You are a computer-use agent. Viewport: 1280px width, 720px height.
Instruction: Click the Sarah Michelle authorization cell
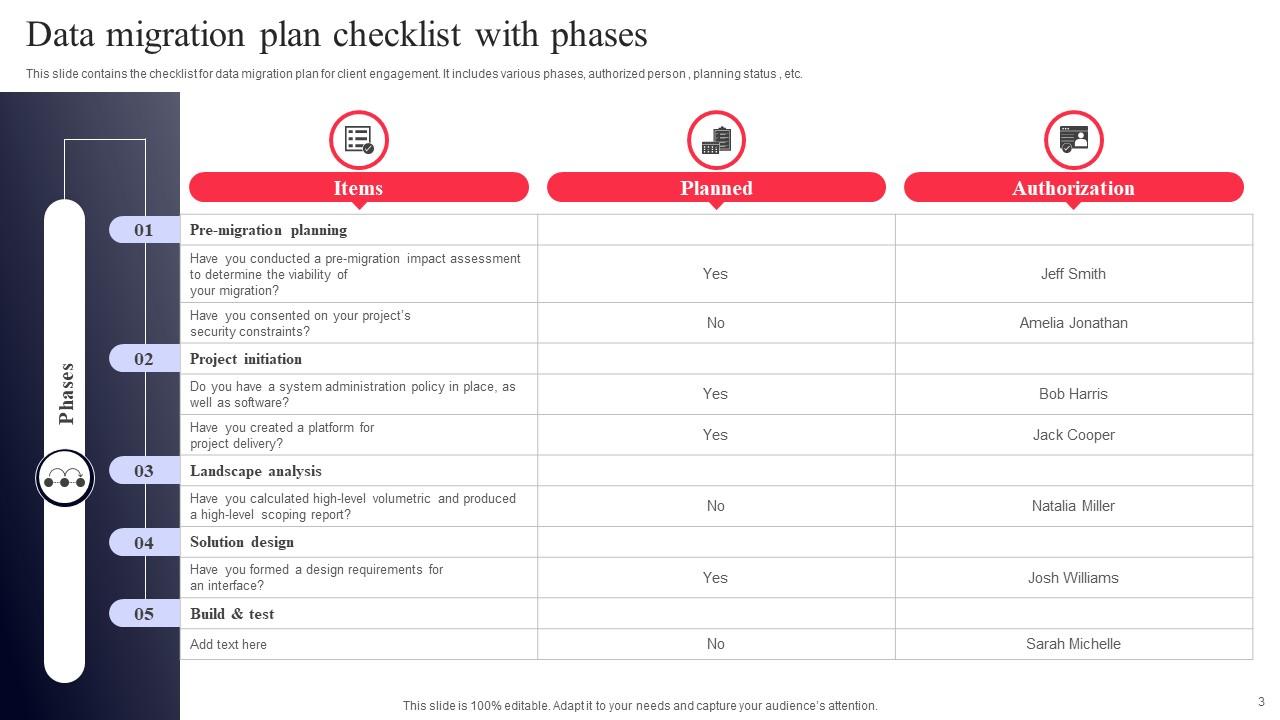pos(1073,644)
